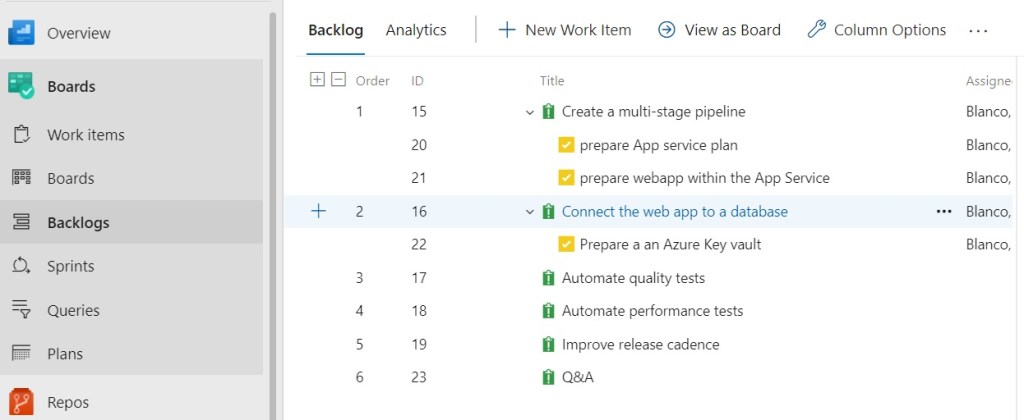
Task: Click the Work items clipboard icon
Action: (x=22, y=135)
